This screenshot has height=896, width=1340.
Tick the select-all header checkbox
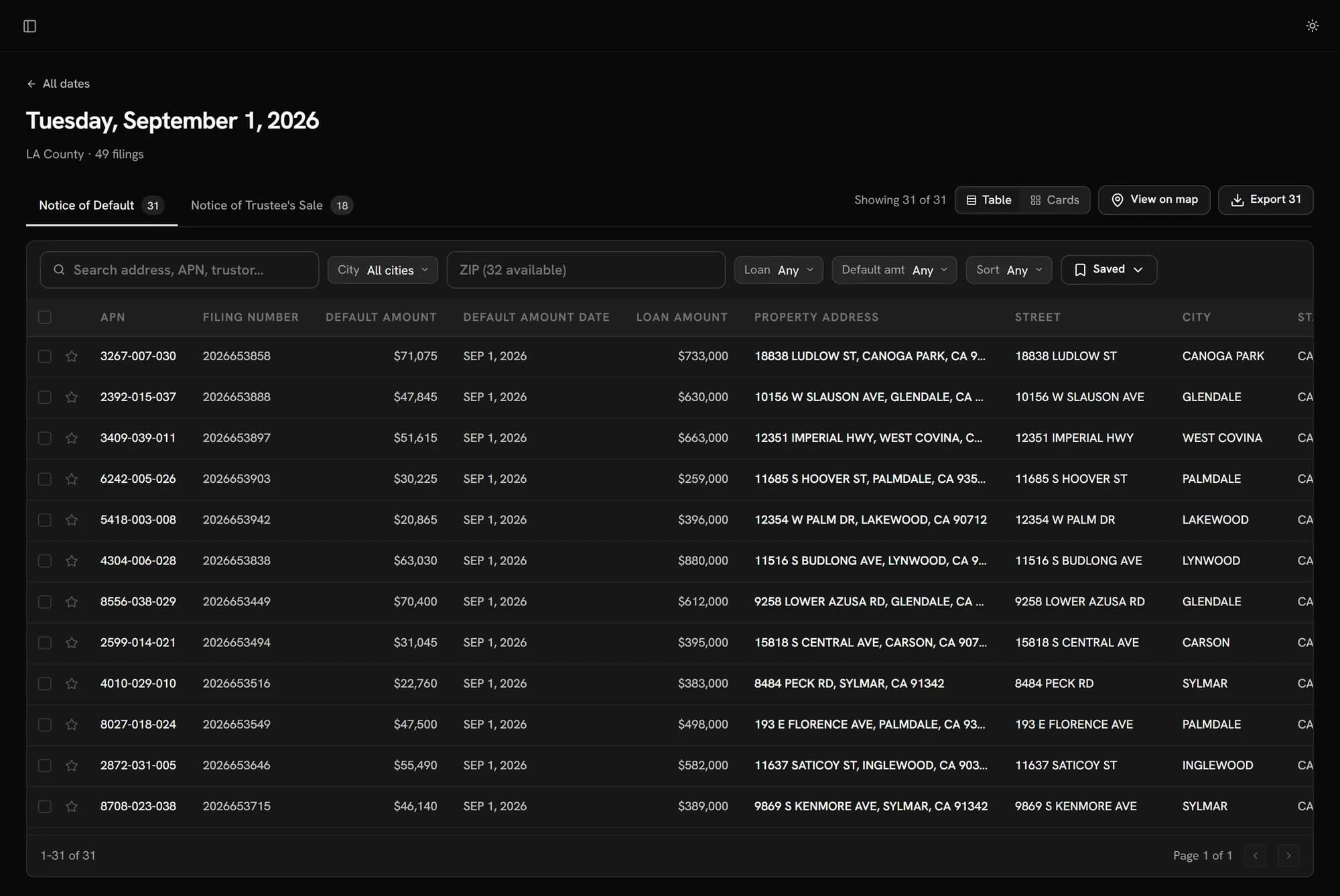pyautogui.click(x=45, y=317)
